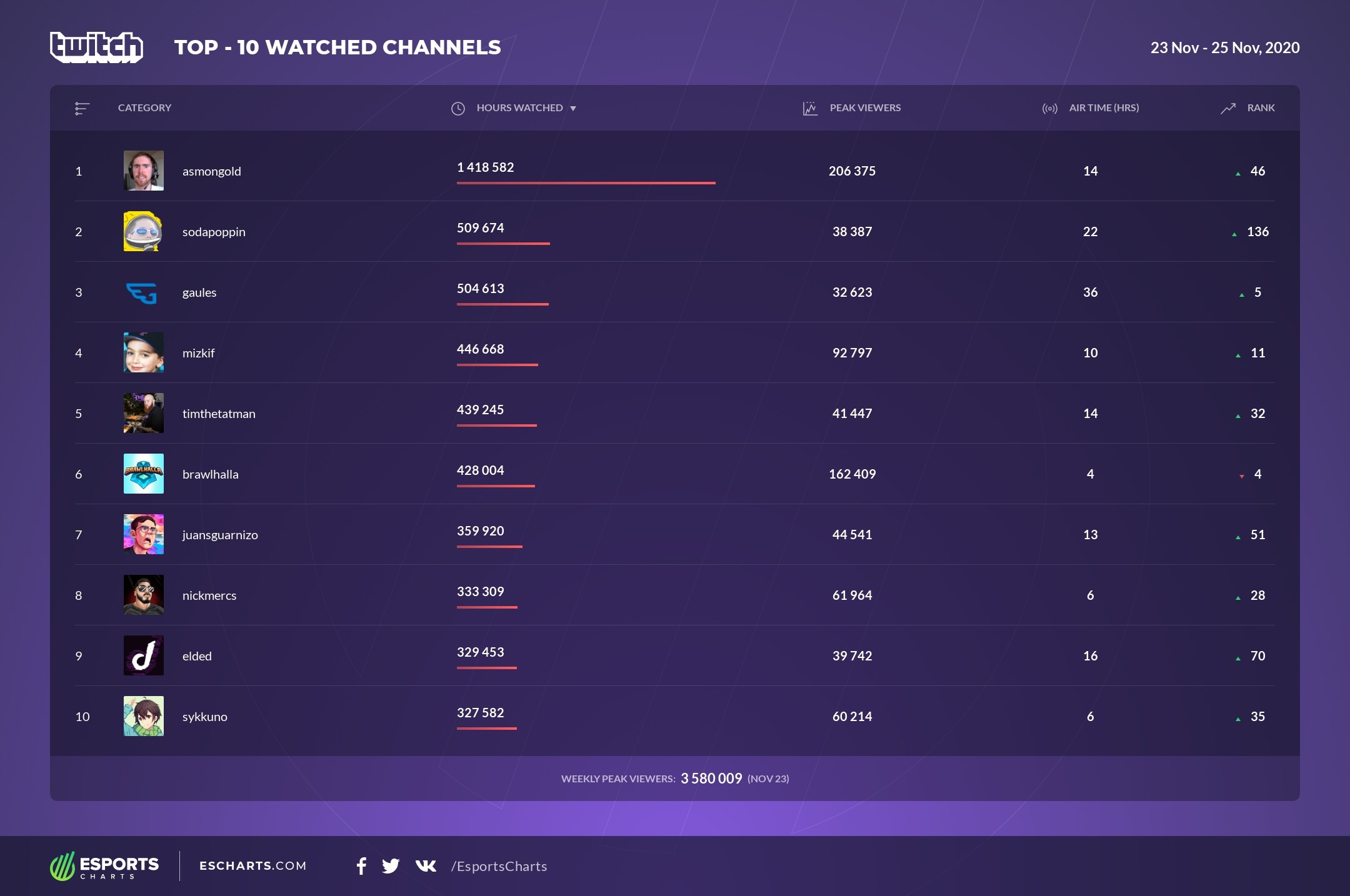Viewport: 1350px width, 896px height.
Task: Click asmongold's green rank up arrow
Action: [1238, 174]
